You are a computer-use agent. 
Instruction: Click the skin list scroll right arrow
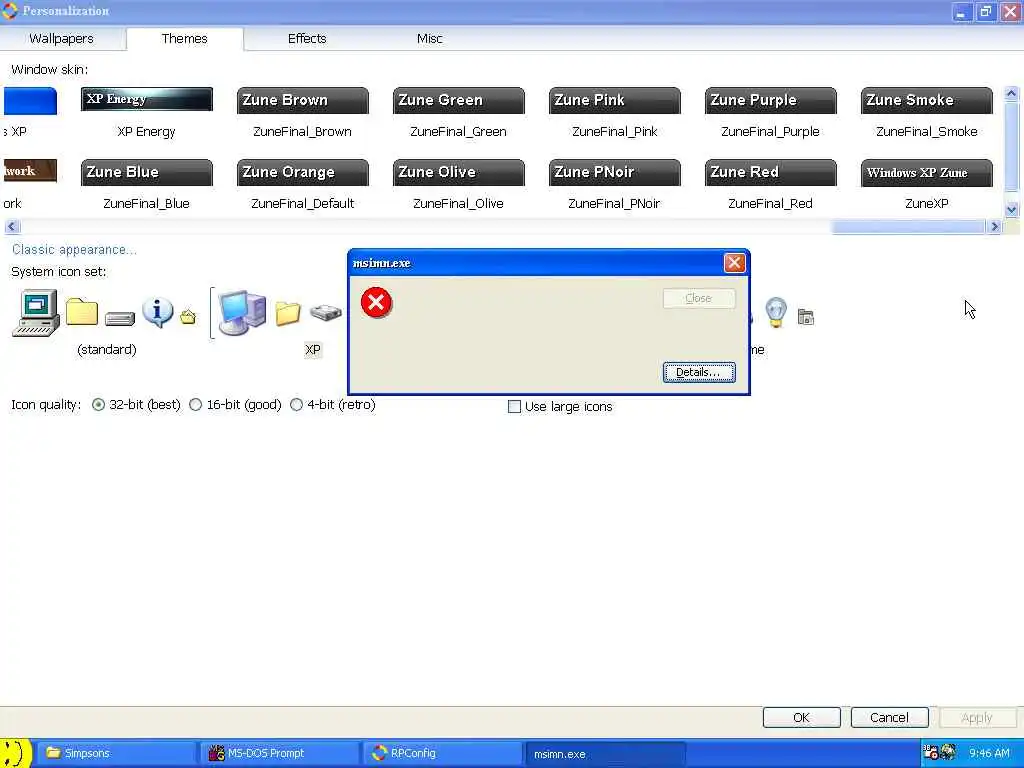pyautogui.click(x=995, y=227)
